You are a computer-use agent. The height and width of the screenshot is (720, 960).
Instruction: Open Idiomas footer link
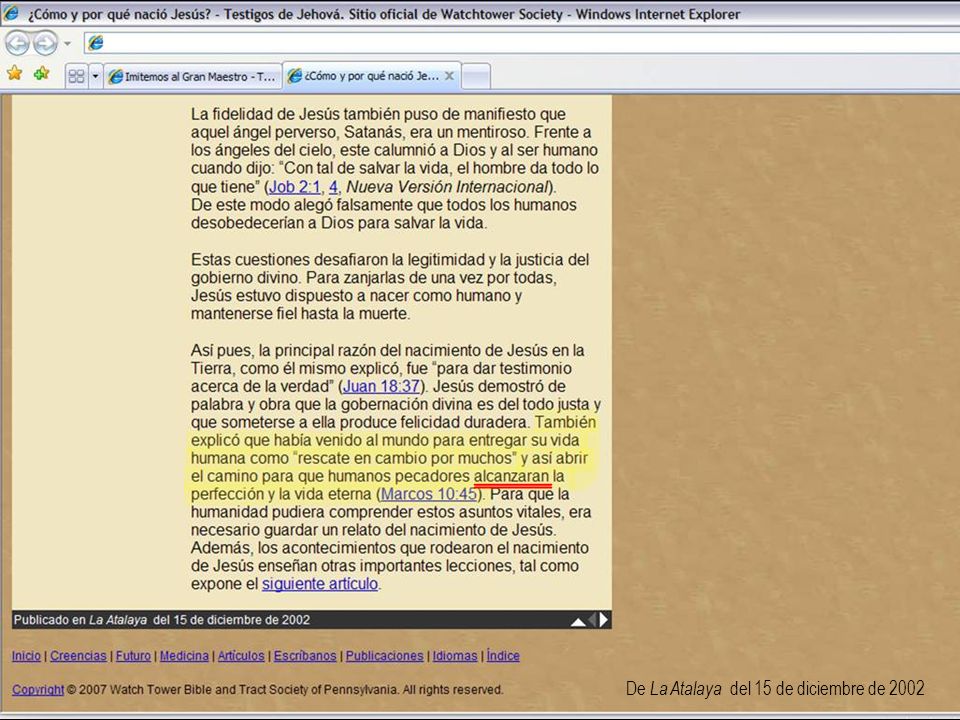pyautogui.click(x=455, y=656)
